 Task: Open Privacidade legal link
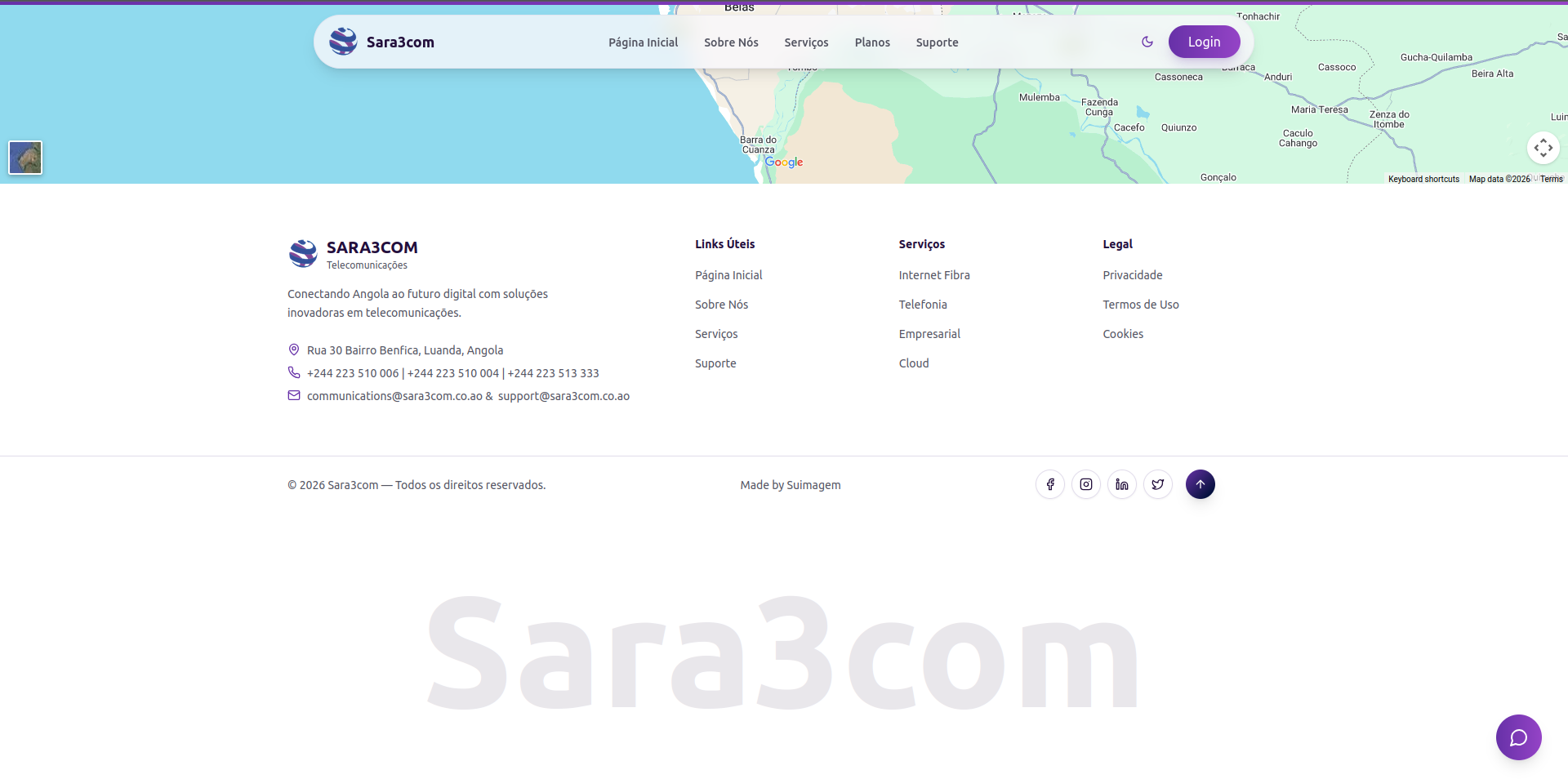pos(1132,275)
